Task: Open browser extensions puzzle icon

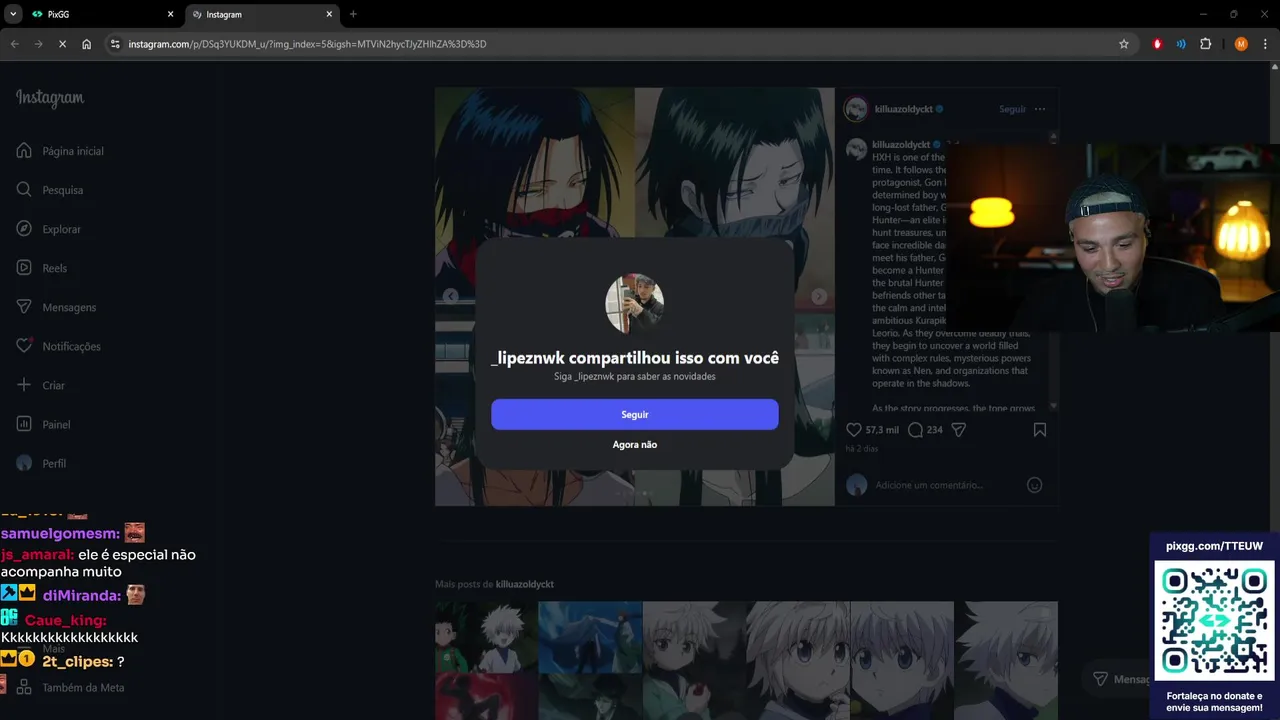Action: [x=1205, y=44]
